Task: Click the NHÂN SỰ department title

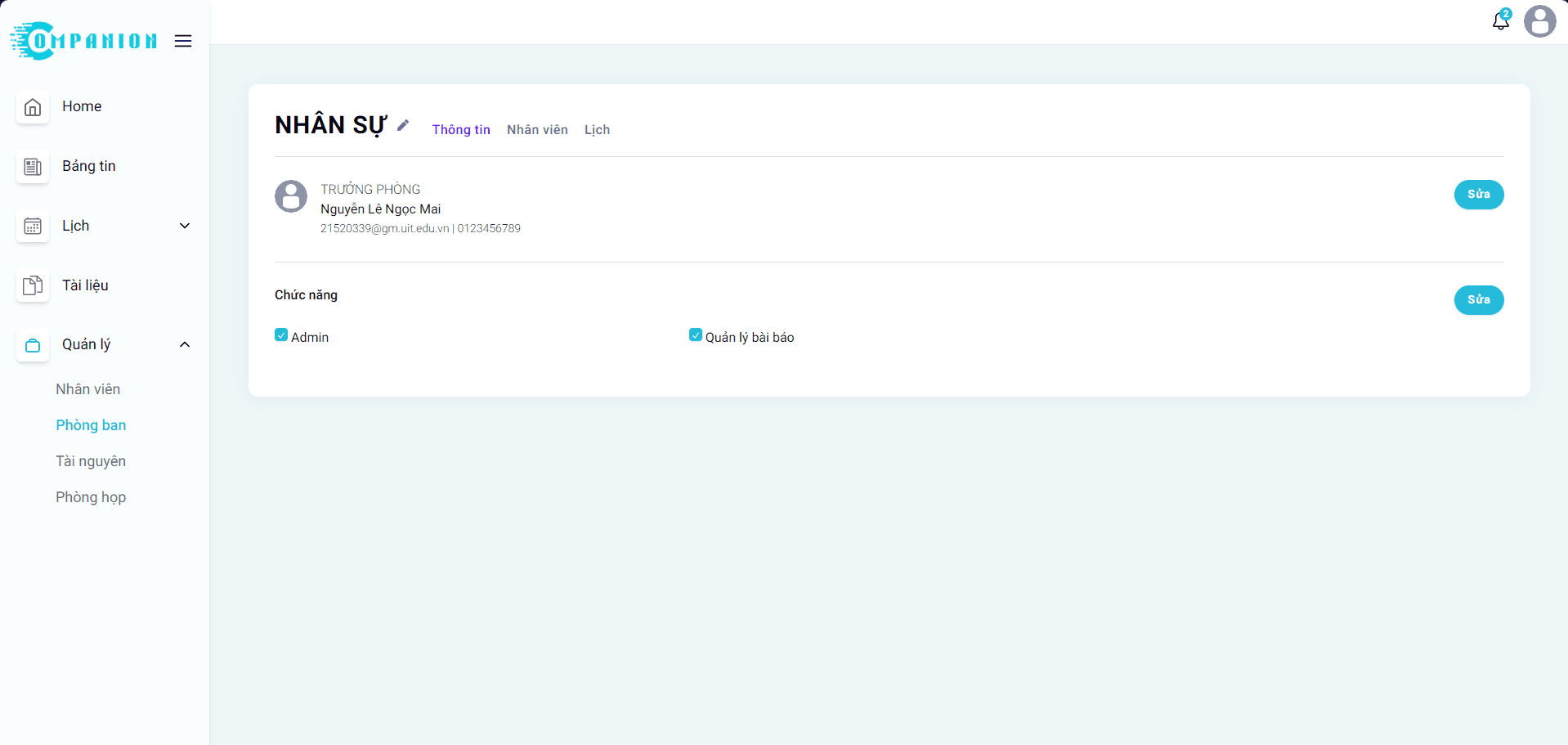Action: 330,125
